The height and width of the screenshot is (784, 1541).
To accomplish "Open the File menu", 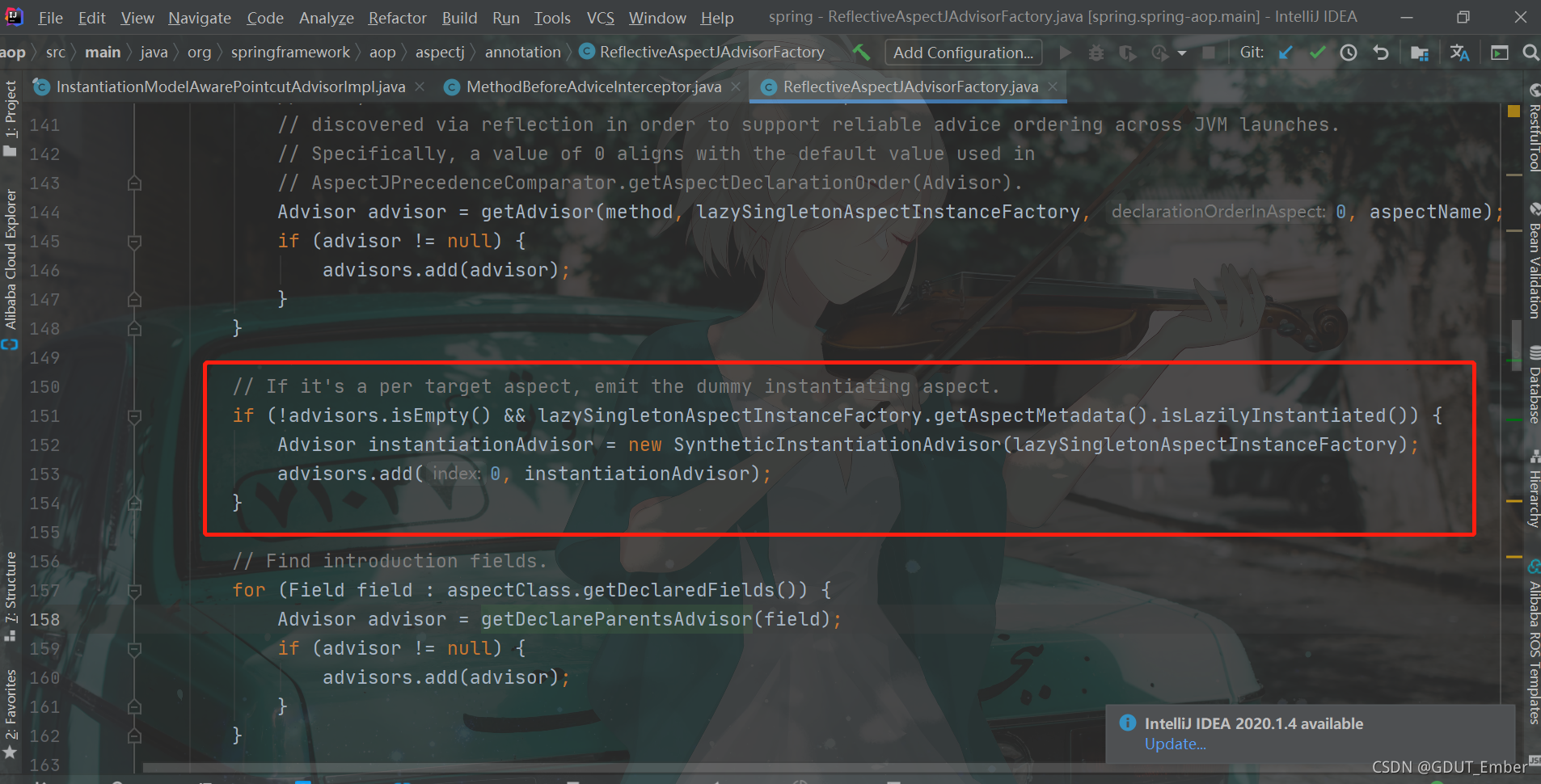I will 50,18.
